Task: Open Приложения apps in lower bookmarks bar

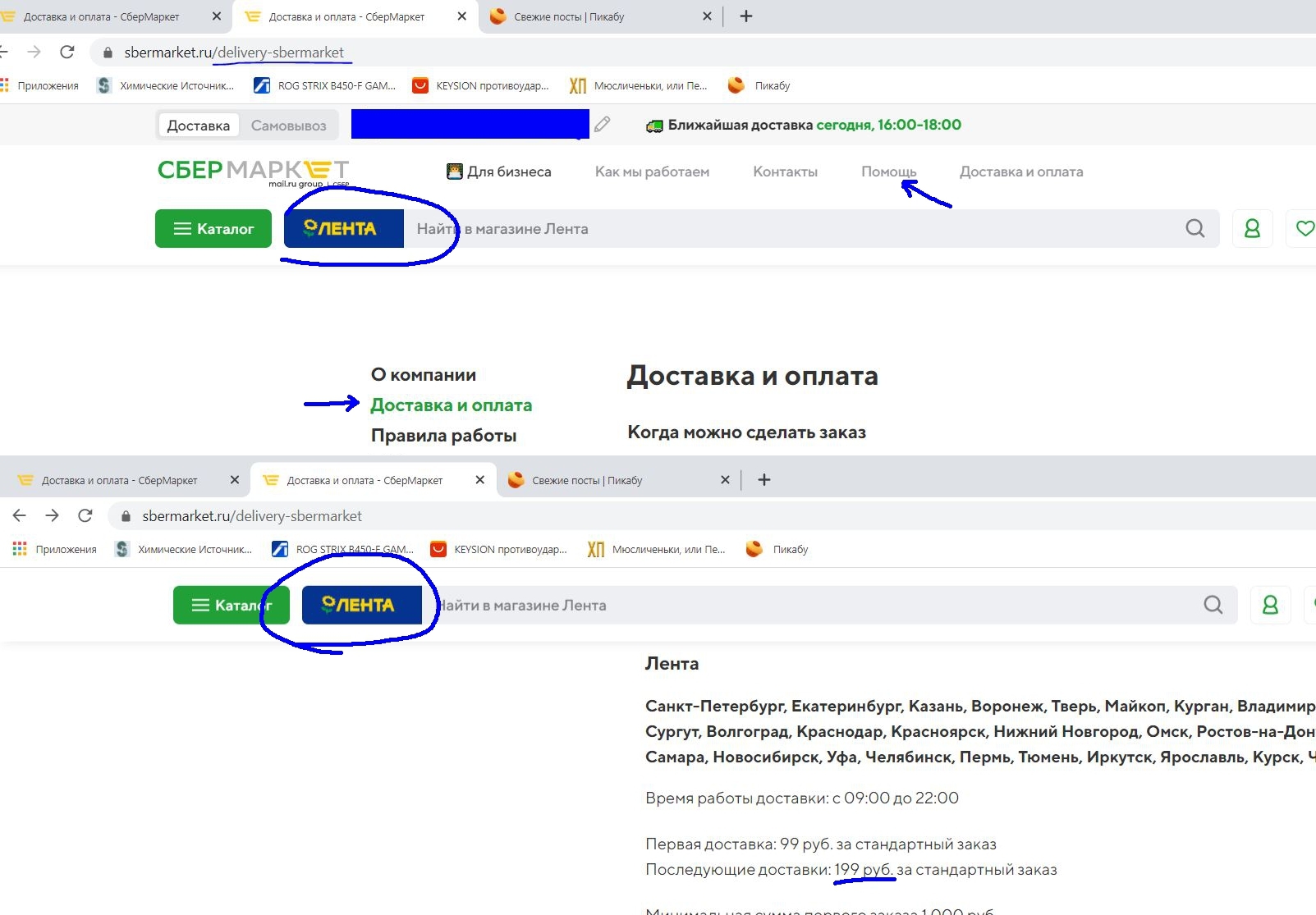Action: (55, 549)
